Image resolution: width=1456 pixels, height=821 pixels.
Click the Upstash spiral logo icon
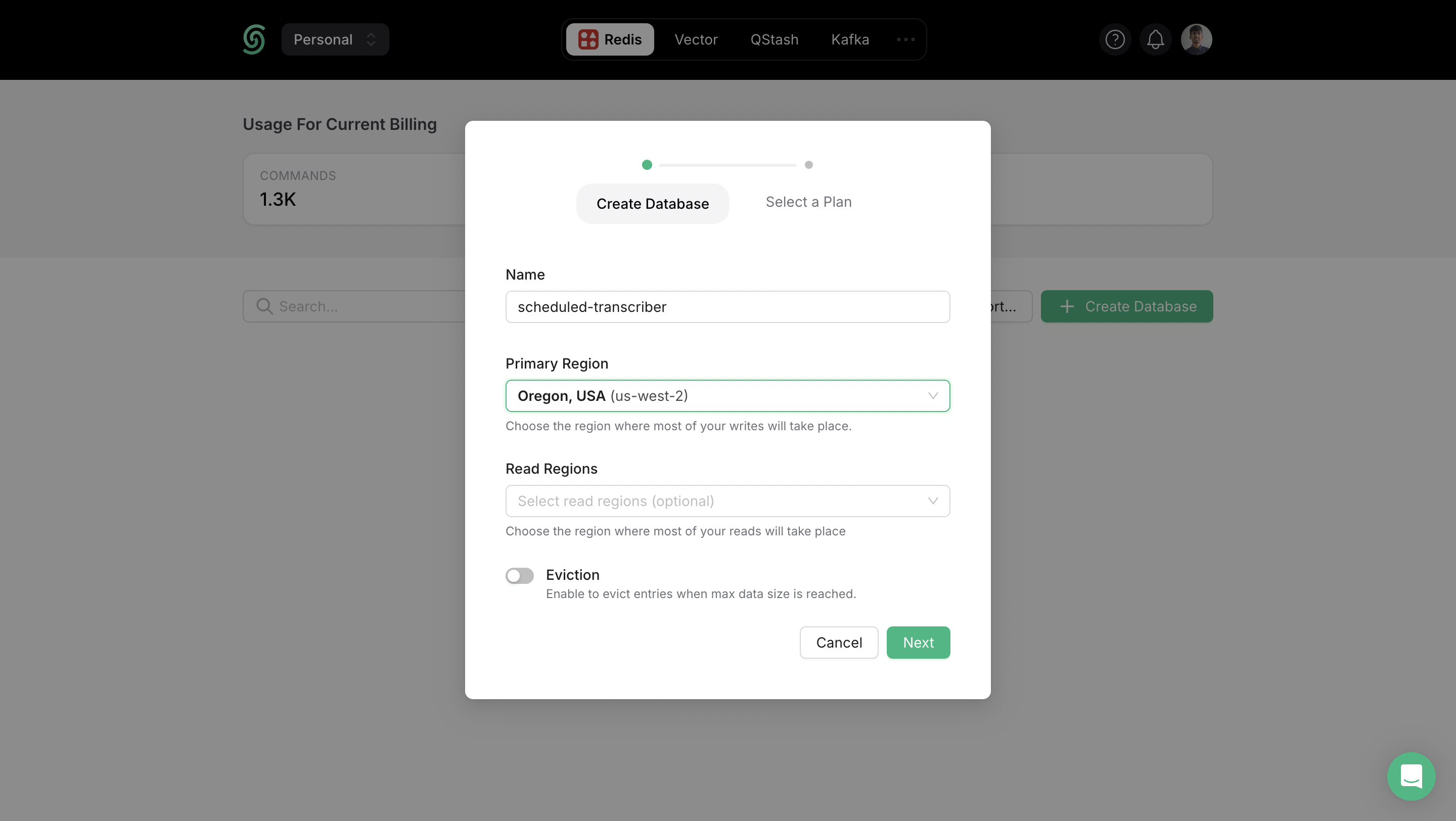coord(254,39)
